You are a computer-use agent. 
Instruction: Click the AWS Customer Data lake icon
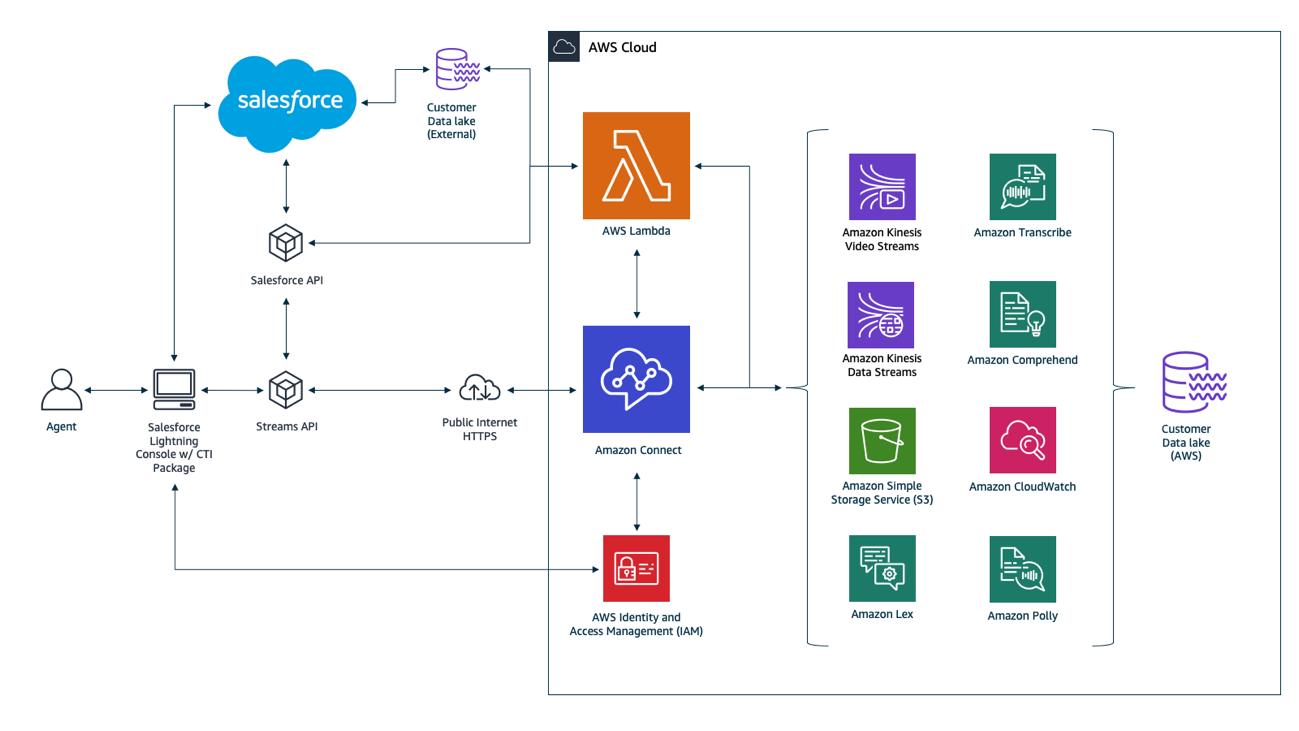coord(1194,382)
